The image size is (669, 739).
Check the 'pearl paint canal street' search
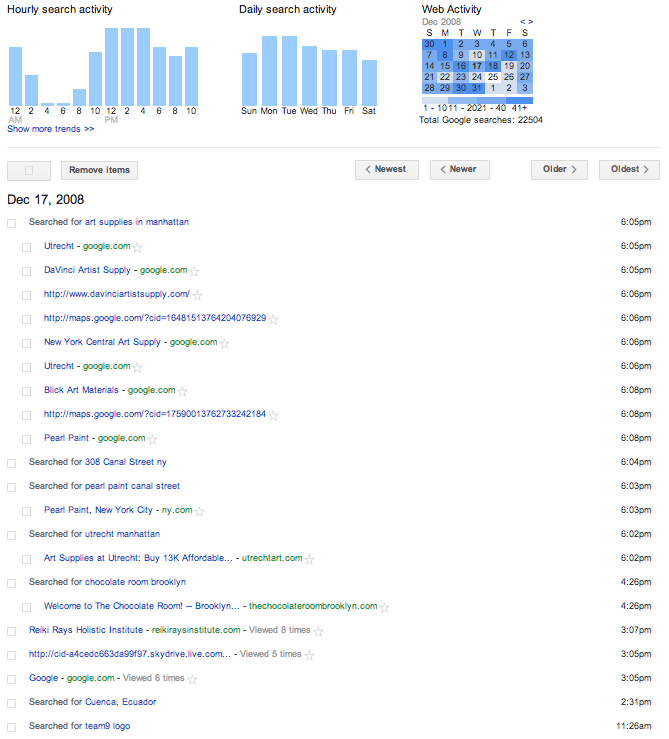[12, 487]
